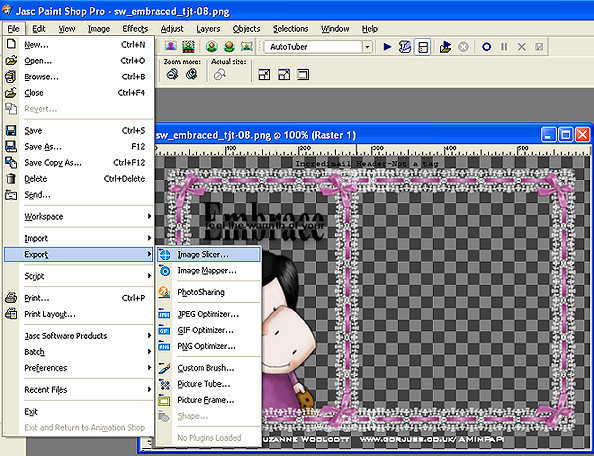
Task: Expand the Export submenu entry
Action: pyautogui.click(x=79, y=255)
